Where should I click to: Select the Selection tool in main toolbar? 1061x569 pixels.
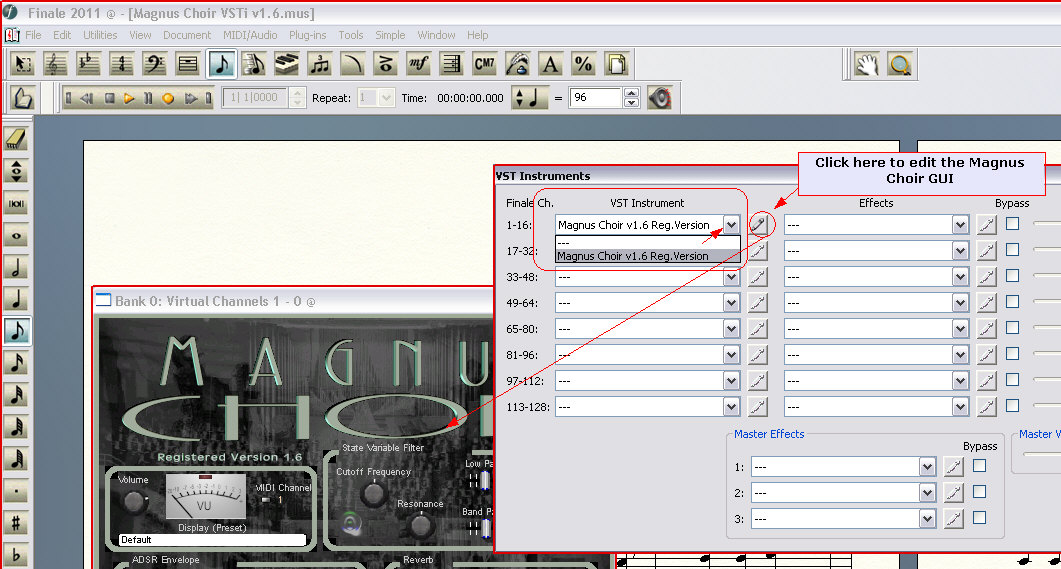click(x=24, y=64)
